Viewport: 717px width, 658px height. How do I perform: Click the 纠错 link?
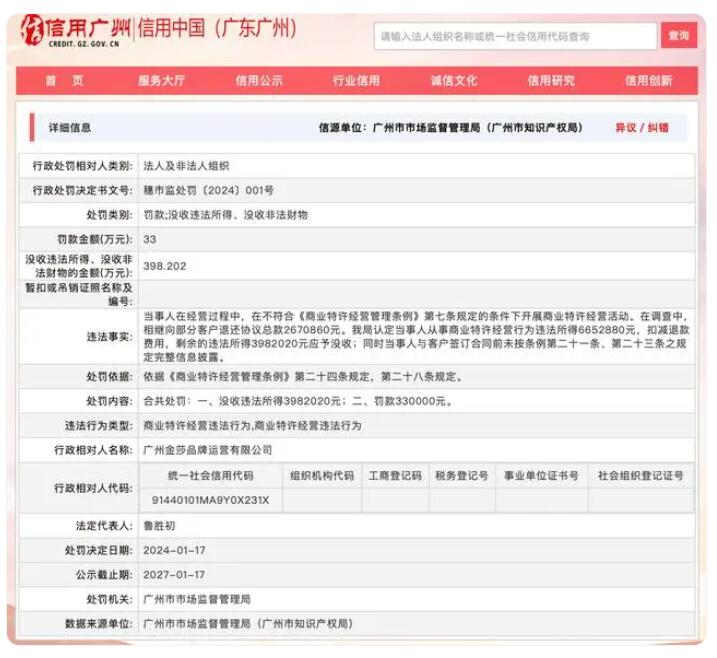(x=658, y=128)
